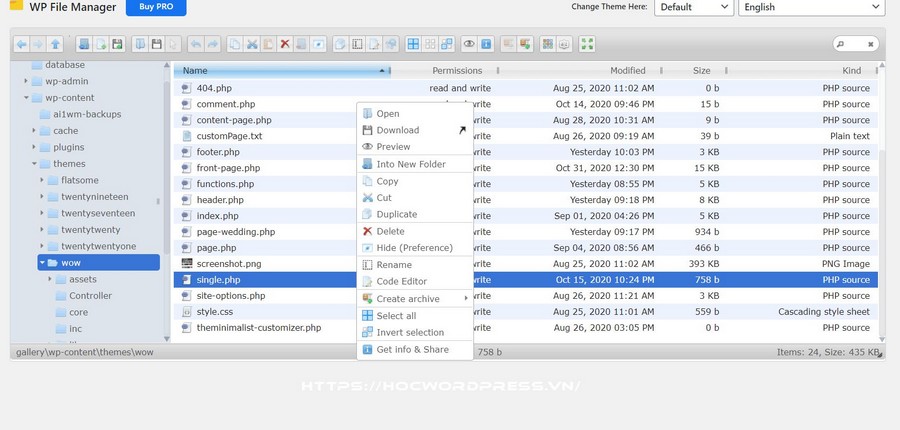The width and height of the screenshot is (900, 430).
Task: Select the functions.php file in list
Action: 225,184
